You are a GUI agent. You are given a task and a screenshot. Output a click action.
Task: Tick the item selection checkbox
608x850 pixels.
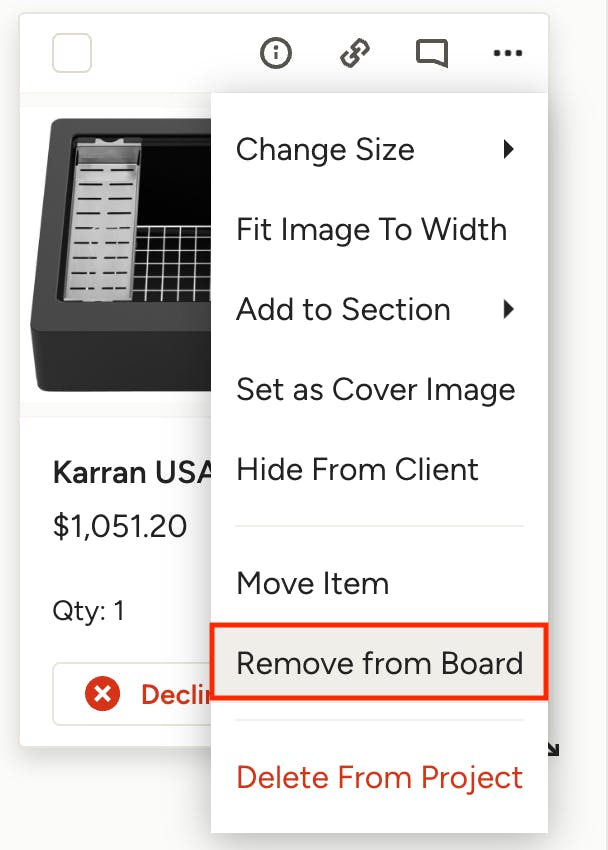(72, 53)
